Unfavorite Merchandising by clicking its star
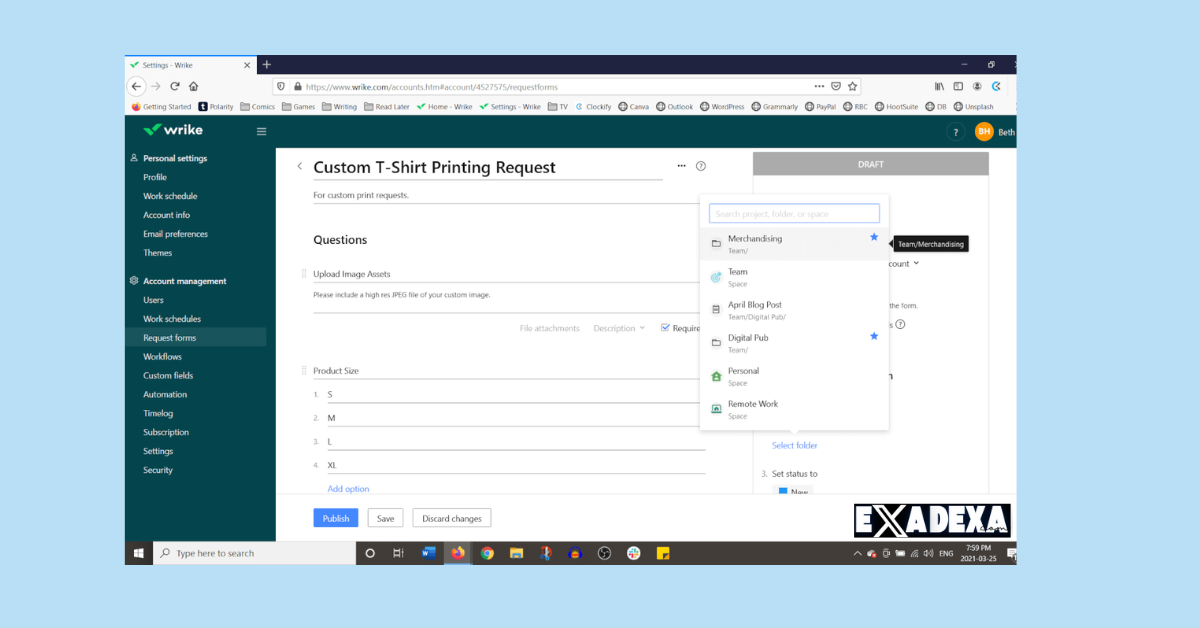 [x=874, y=236]
